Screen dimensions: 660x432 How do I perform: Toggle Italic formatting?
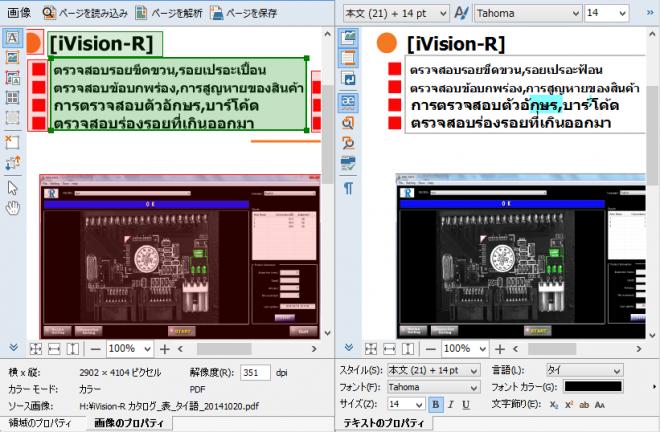coord(451,405)
